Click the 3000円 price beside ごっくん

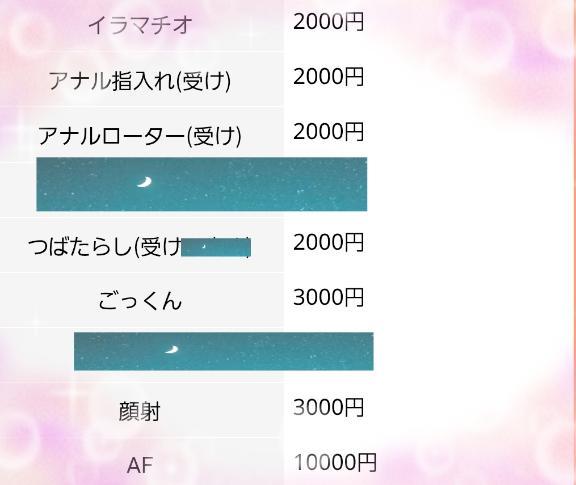328,298
